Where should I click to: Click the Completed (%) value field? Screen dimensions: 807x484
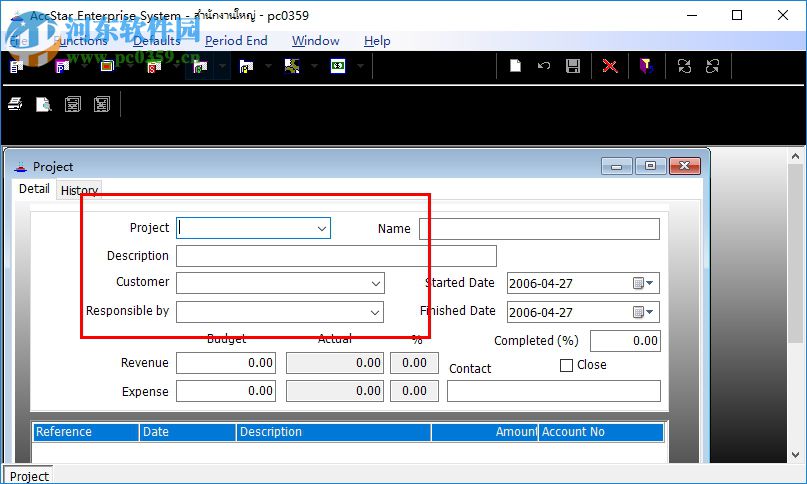click(625, 341)
